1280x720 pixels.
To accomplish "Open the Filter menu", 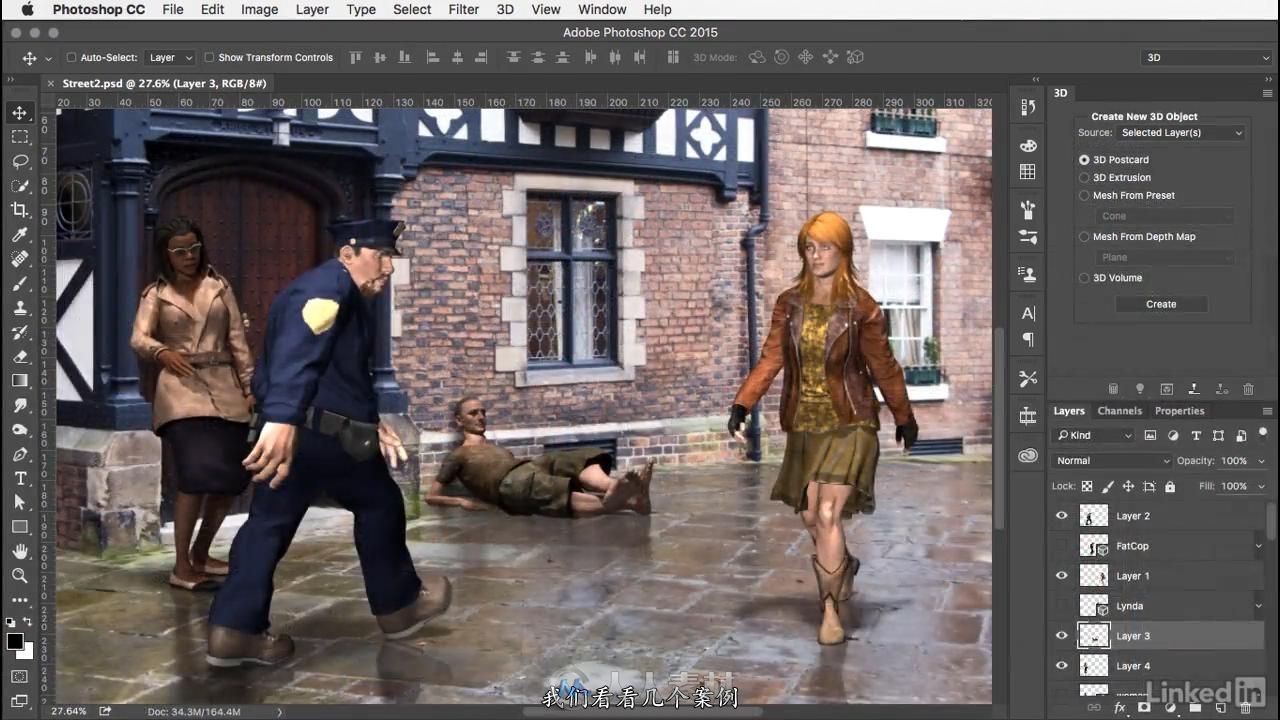I will (x=463, y=9).
